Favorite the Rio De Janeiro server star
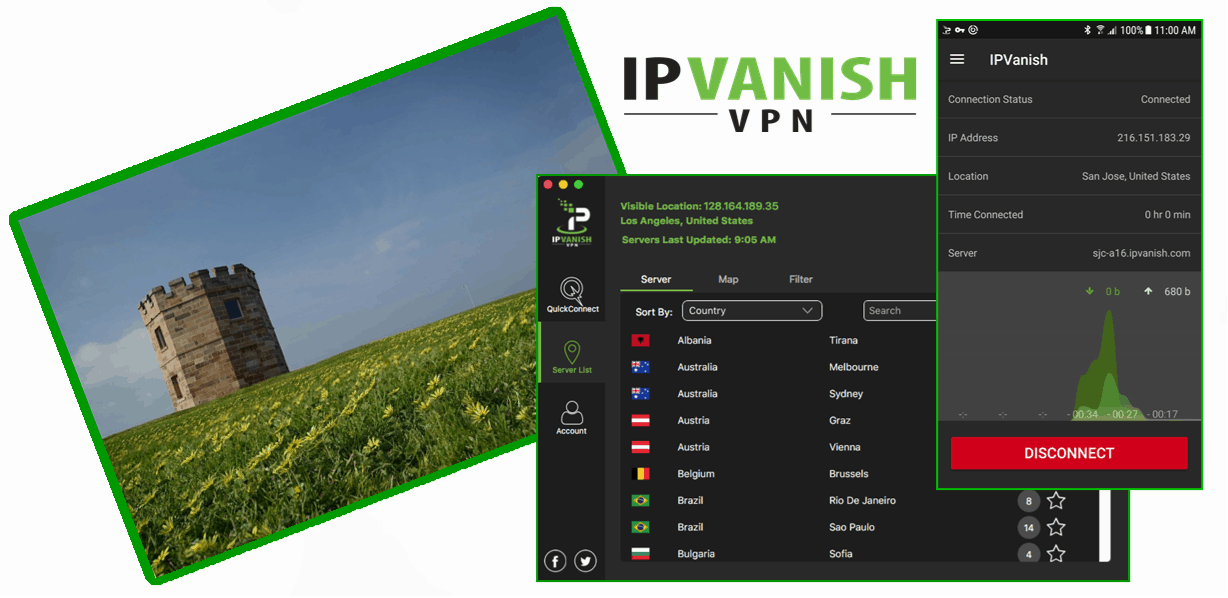This screenshot has height=598, width=1228. pyautogui.click(x=1056, y=501)
